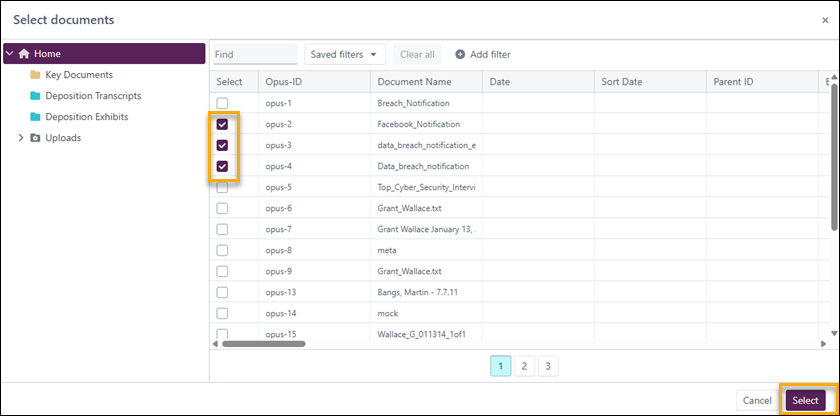Viewport: 840px width, 416px height.
Task: Select the Home tree item
Action: click(x=104, y=54)
